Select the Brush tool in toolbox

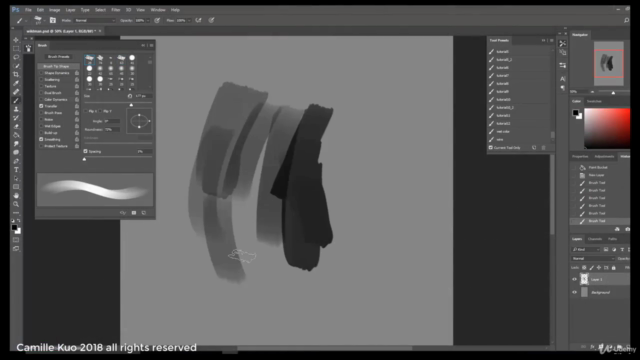(x=16, y=100)
